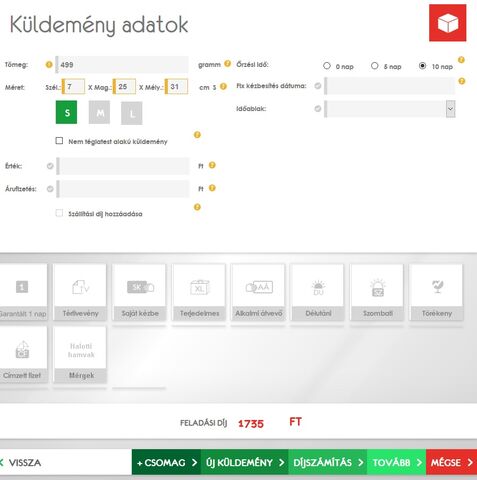Click the FELADÁSI DÍJ label
The image size is (477, 480).
click(x=203, y=423)
